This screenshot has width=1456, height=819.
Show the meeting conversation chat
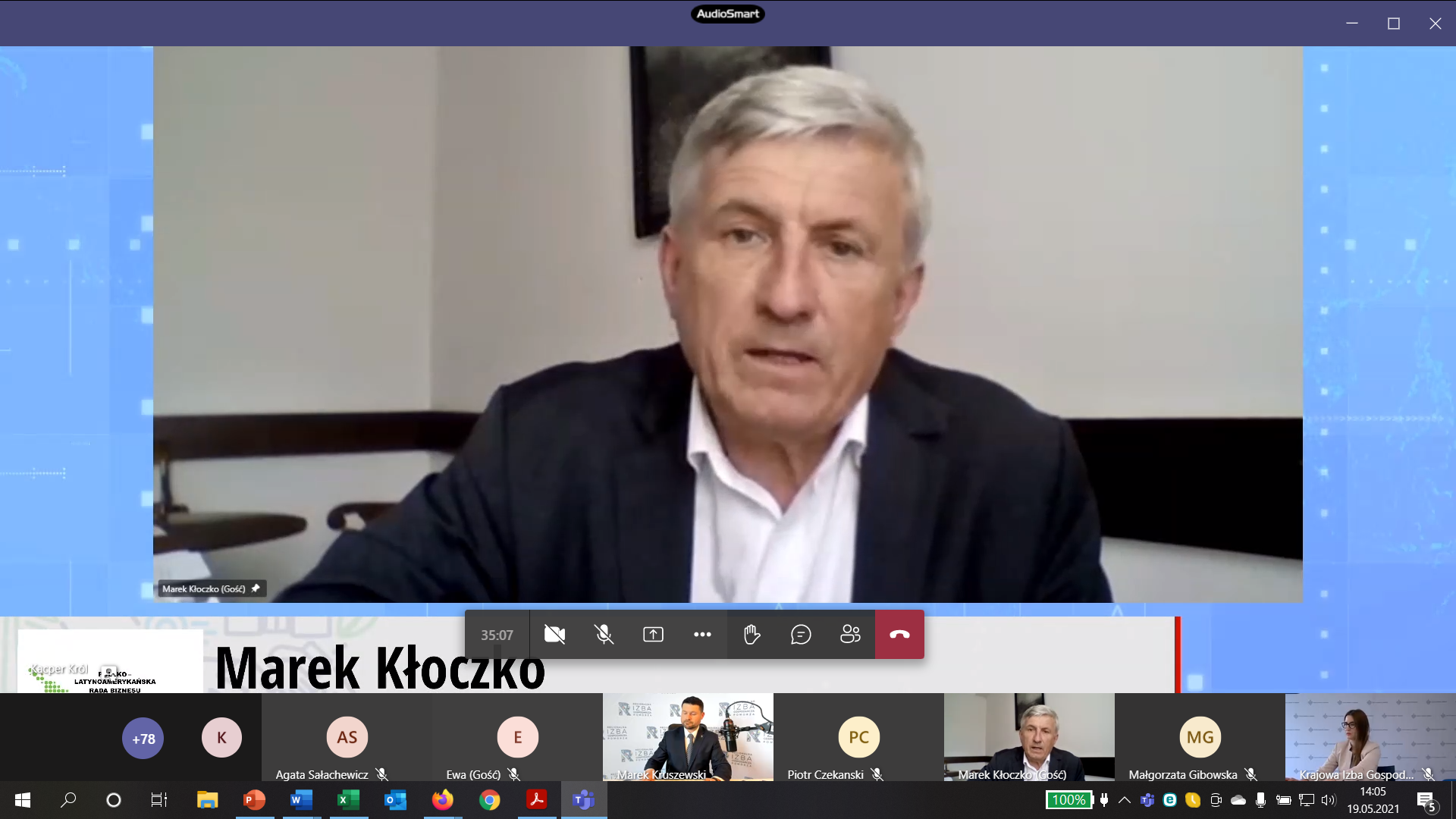pos(801,635)
